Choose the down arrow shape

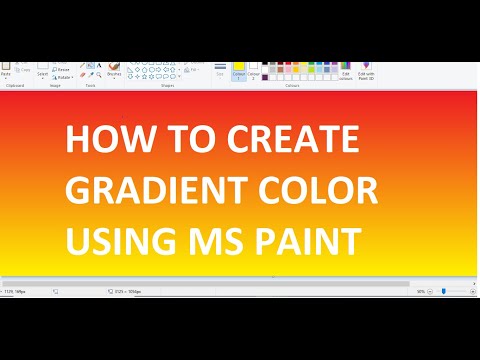pos(130,77)
